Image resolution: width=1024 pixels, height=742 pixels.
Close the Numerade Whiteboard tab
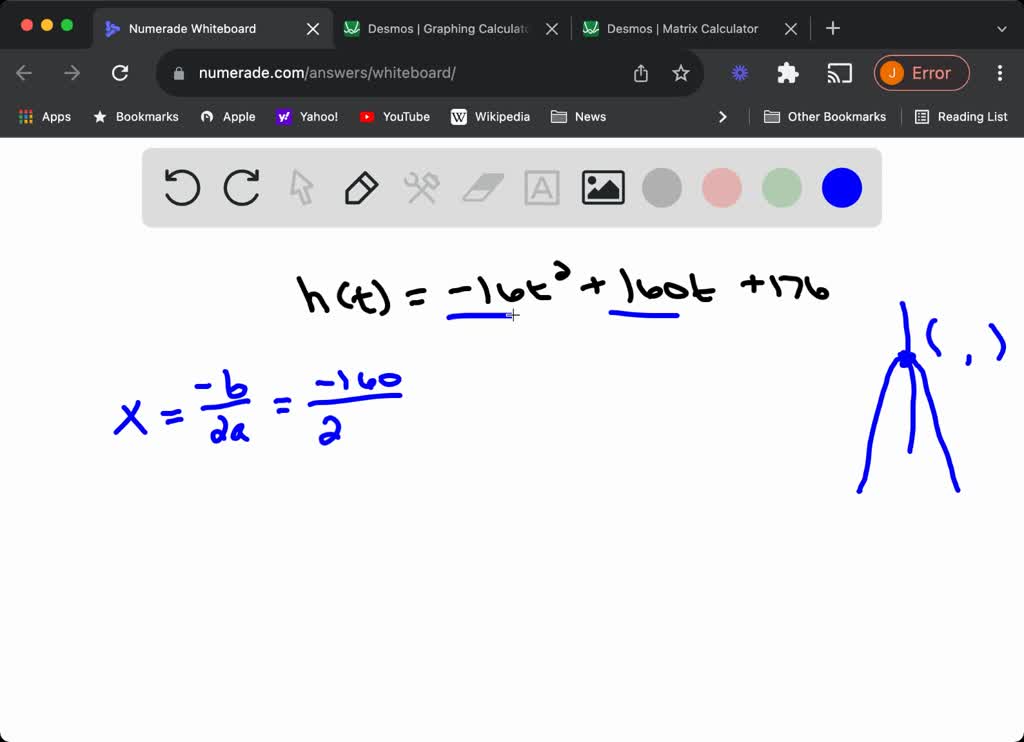pos(313,29)
